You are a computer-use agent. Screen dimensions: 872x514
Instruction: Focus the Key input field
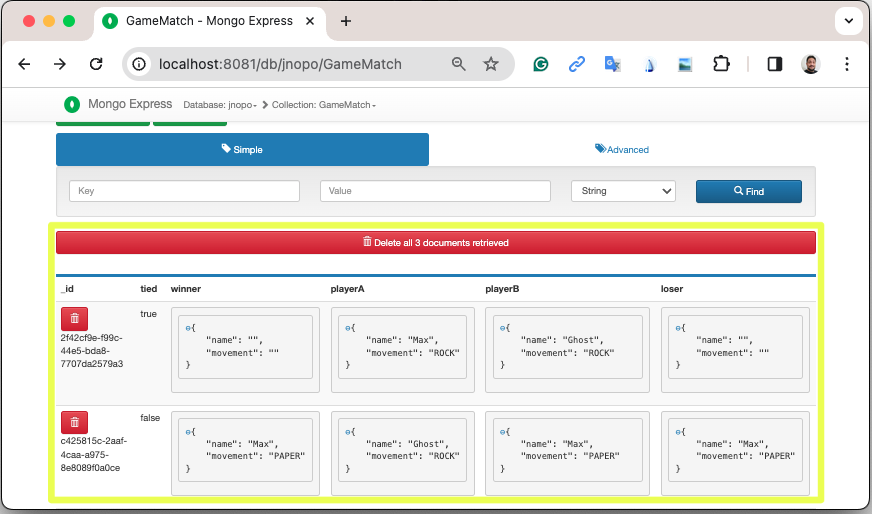point(184,191)
